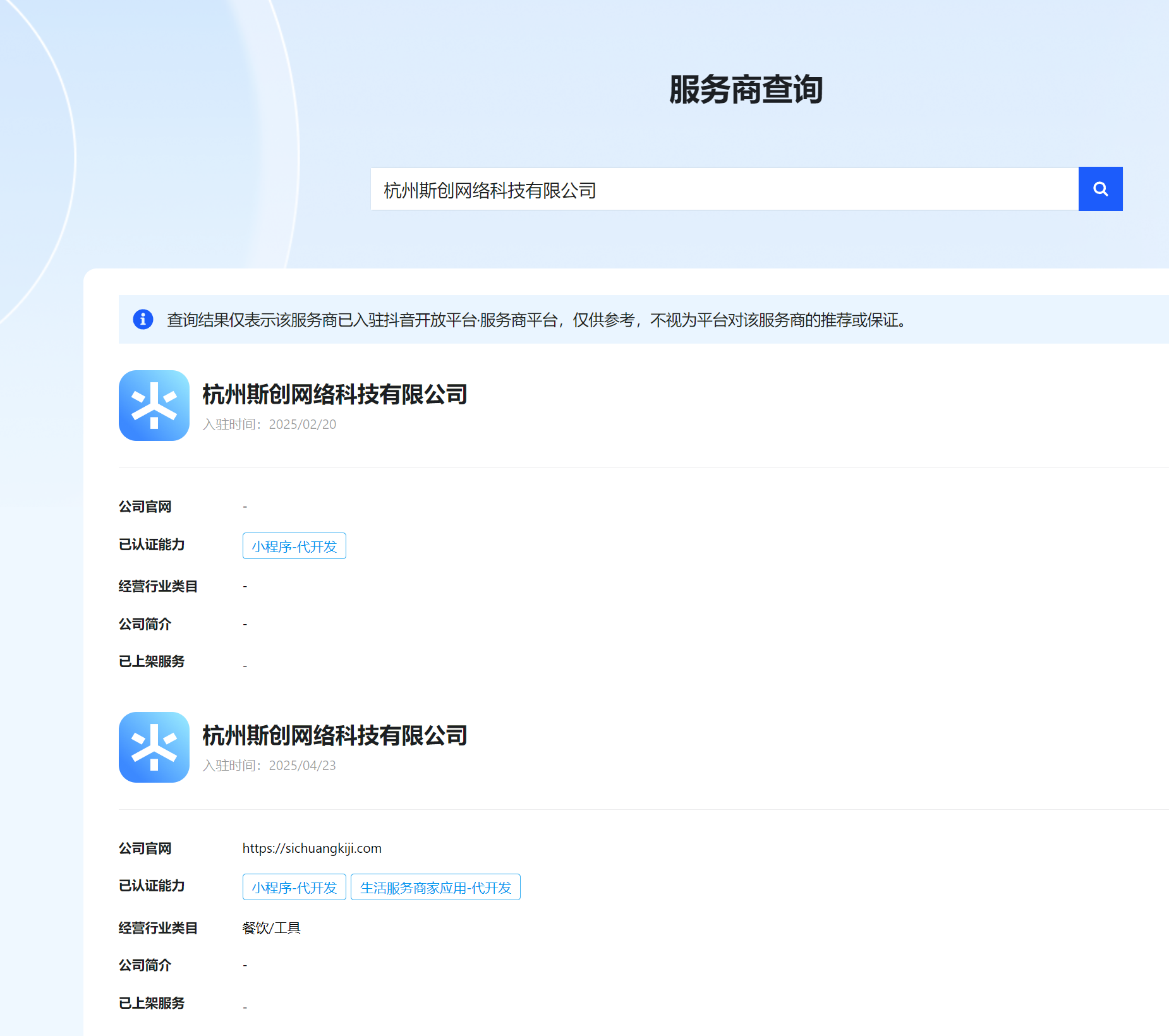Screen dimensions: 1169x1036
Task: Click 公司简介 label in the 2025/02/20 entry
Action: coord(145,624)
